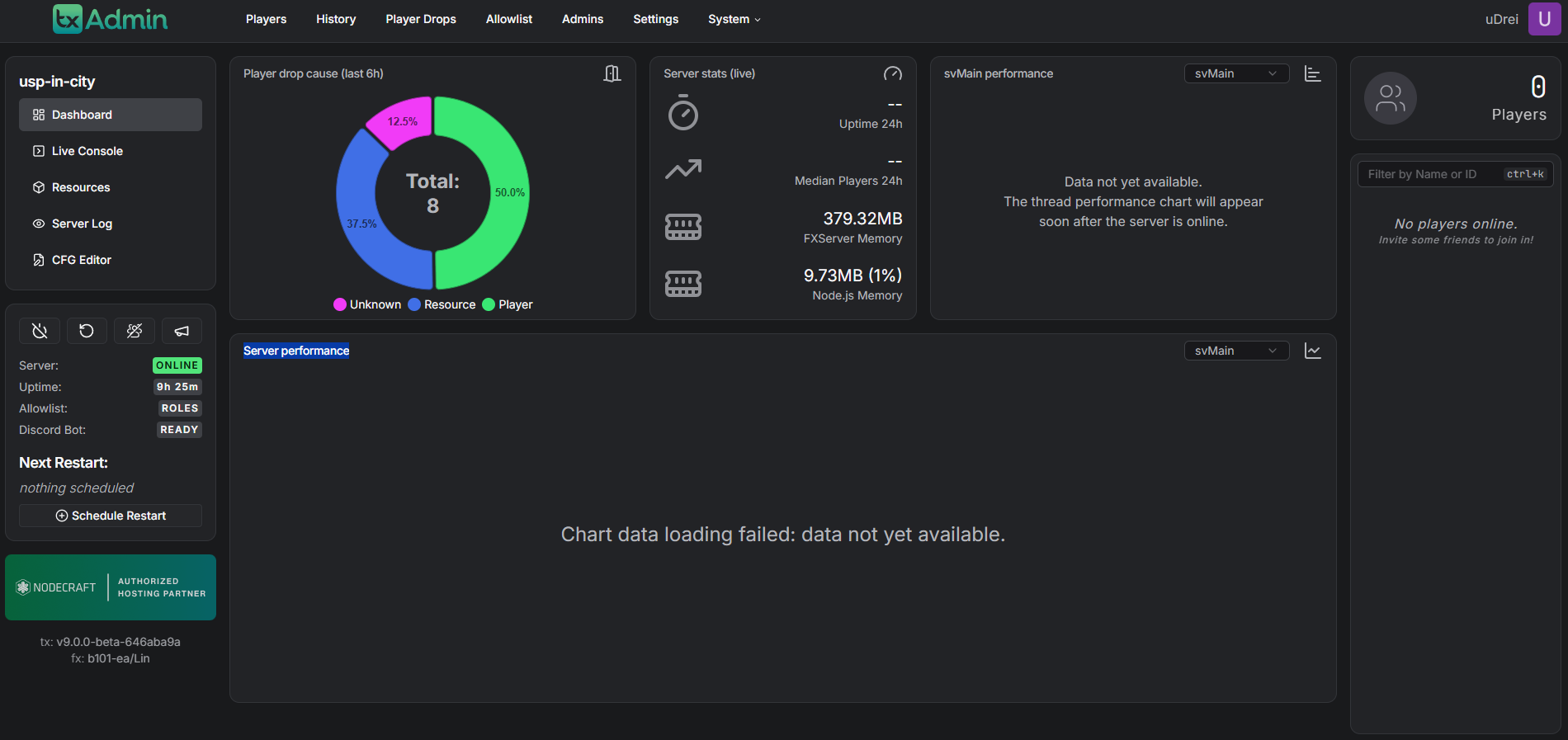Open the History page
Image resolution: width=1568 pixels, height=740 pixels.
point(336,19)
